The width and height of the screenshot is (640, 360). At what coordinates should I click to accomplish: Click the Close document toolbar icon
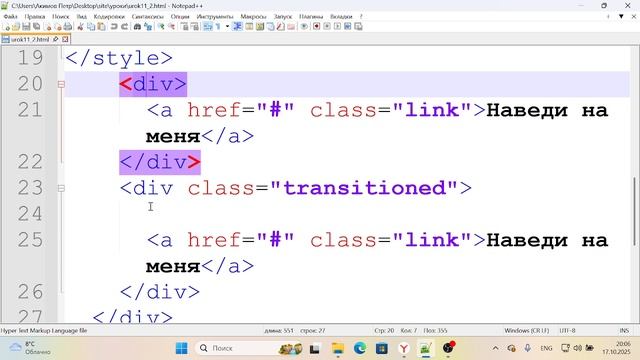point(48,27)
